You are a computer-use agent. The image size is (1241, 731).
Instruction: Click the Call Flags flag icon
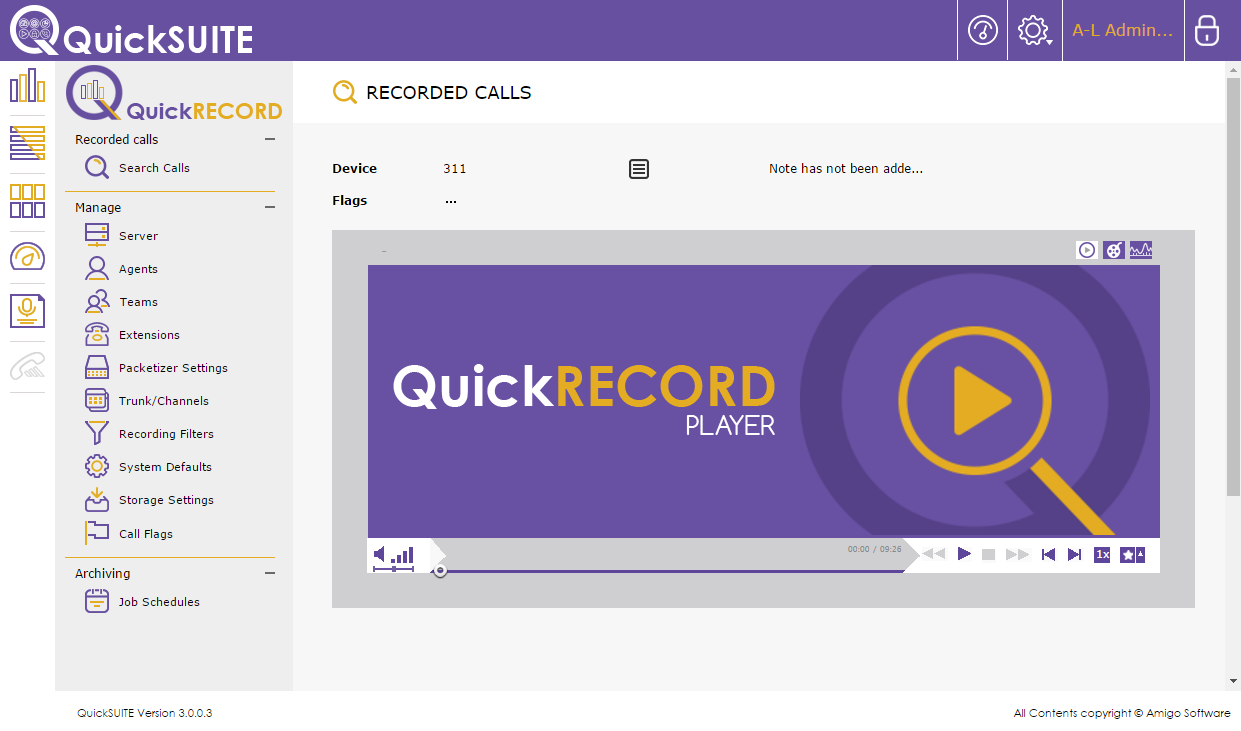[x=97, y=533]
